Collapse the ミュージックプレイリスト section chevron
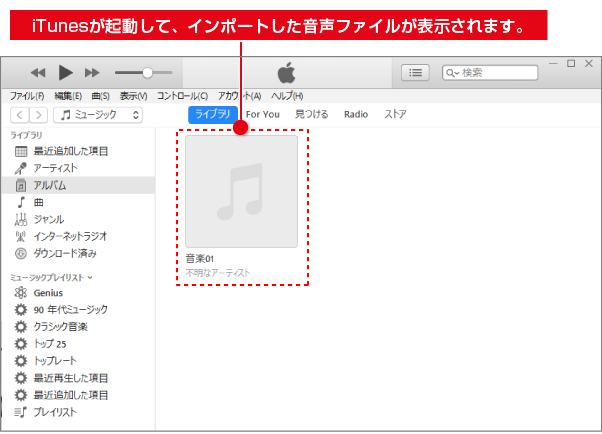This screenshot has height=434, width=602. tap(90, 277)
